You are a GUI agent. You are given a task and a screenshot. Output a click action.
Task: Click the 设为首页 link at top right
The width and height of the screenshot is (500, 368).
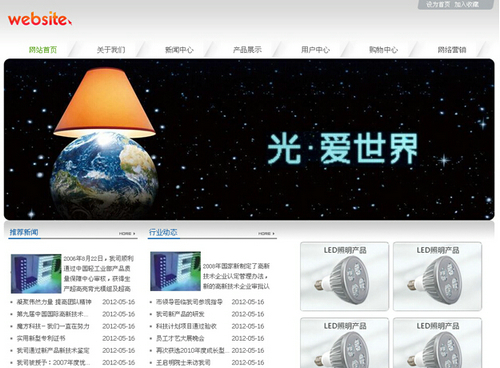coord(438,4)
